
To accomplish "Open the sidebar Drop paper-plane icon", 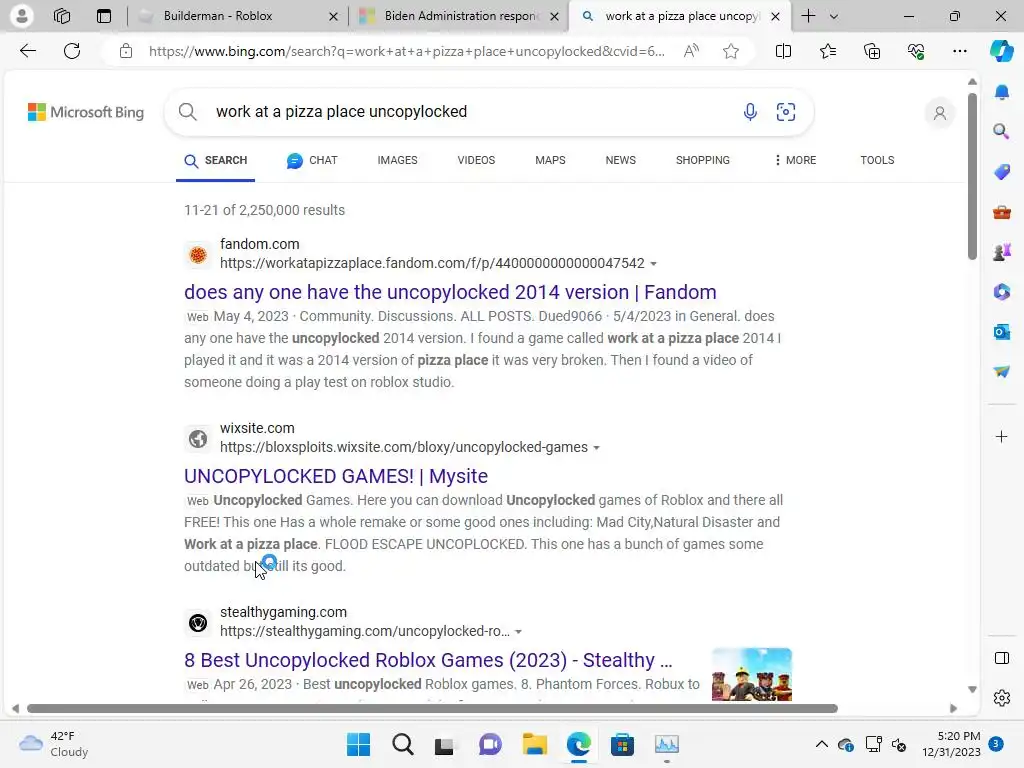I will (1002, 372).
